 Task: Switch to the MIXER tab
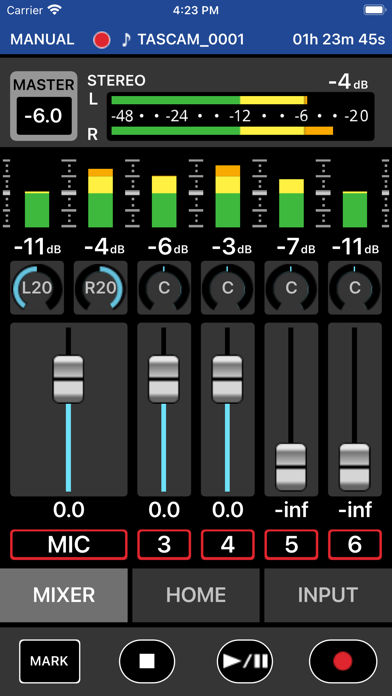pyautogui.click(x=64, y=595)
